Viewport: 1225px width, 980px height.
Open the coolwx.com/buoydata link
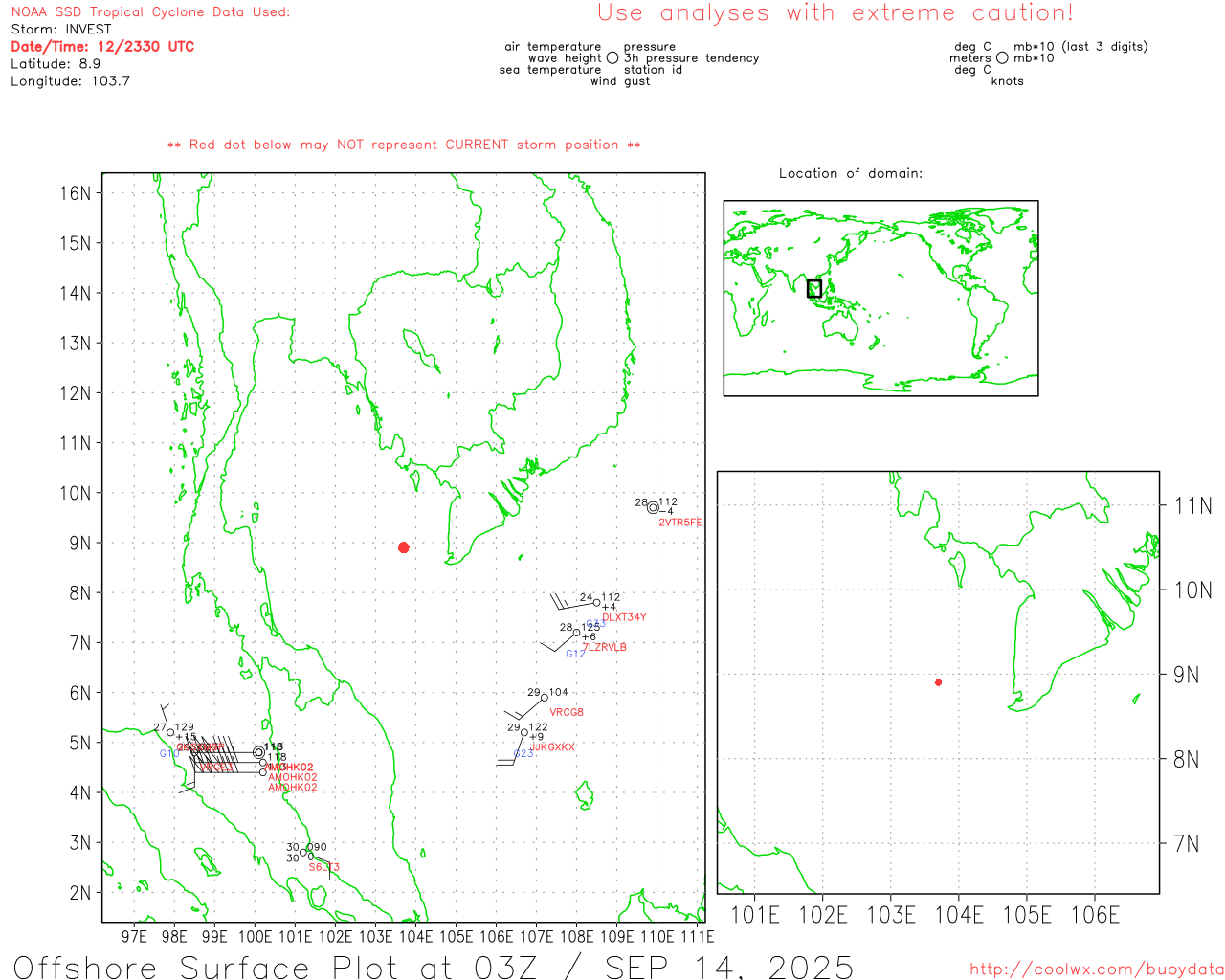tap(1097, 969)
